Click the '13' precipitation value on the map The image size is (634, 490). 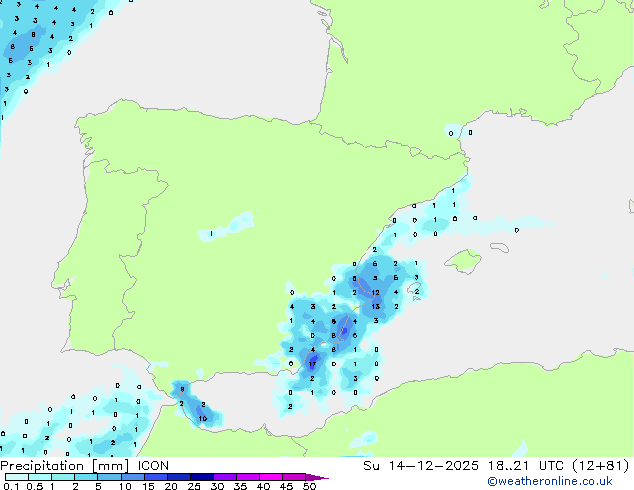pos(376,306)
